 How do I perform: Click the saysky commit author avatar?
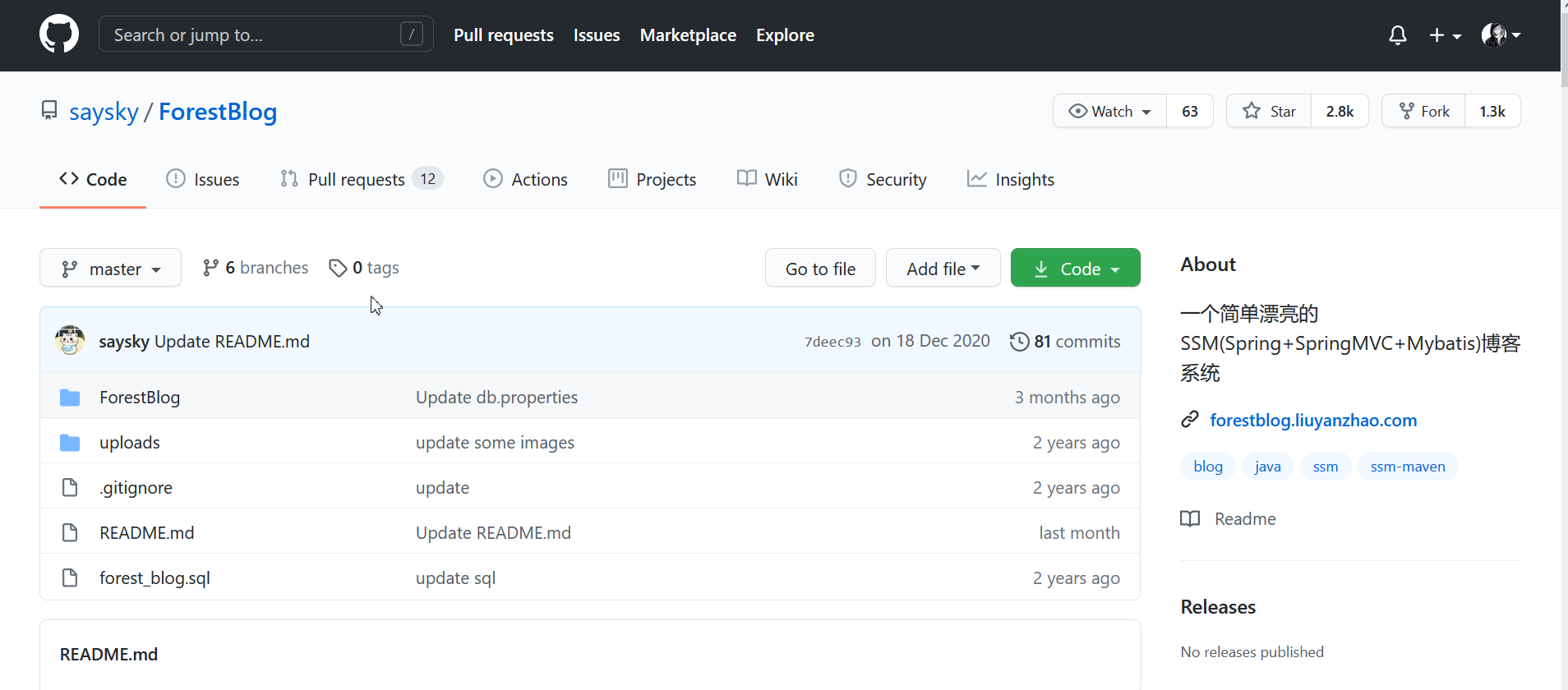coord(70,340)
